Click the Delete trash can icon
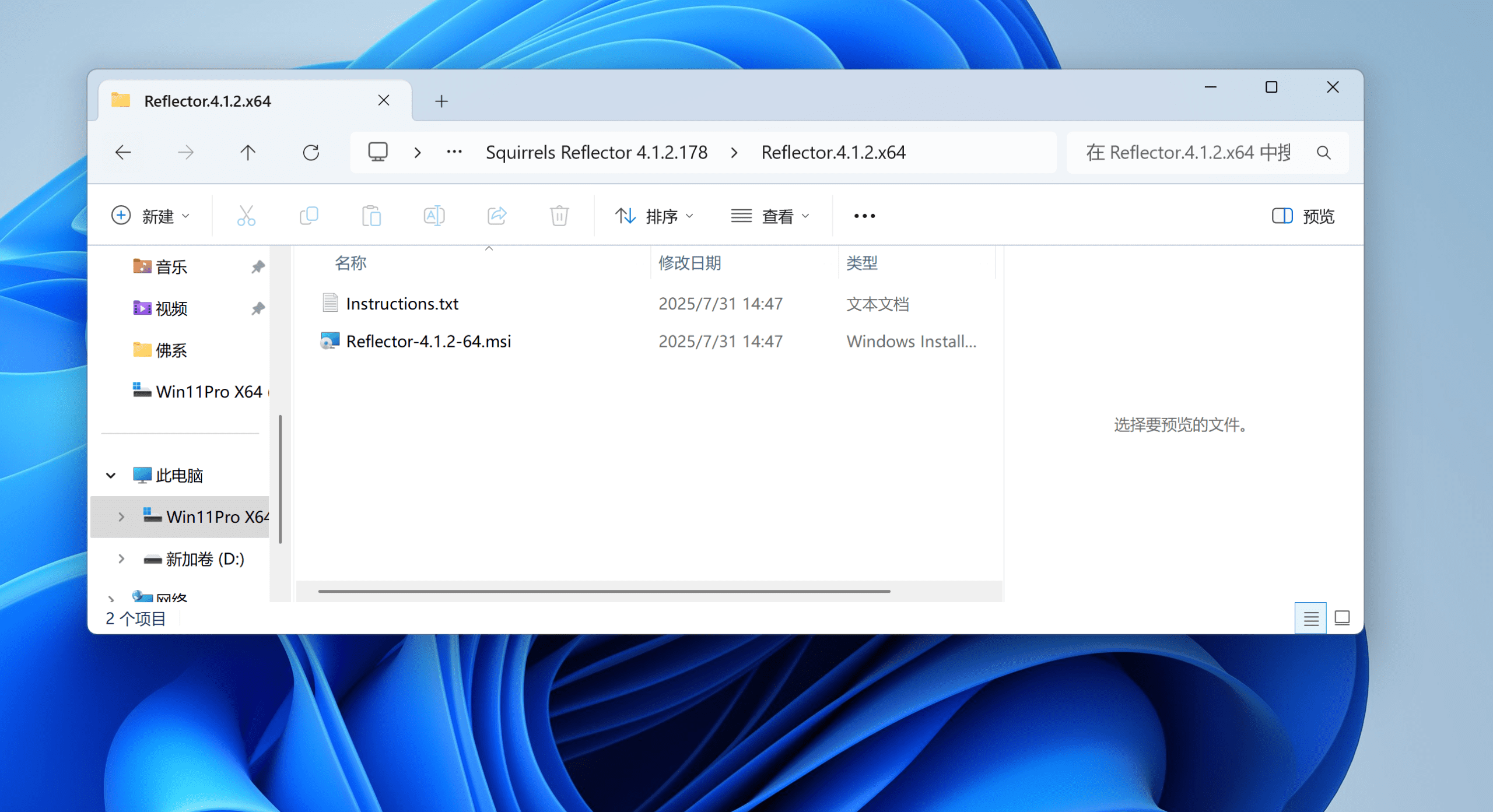This screenshot has height=812, width=1493. pyautogui.click(x=559, y=216)
